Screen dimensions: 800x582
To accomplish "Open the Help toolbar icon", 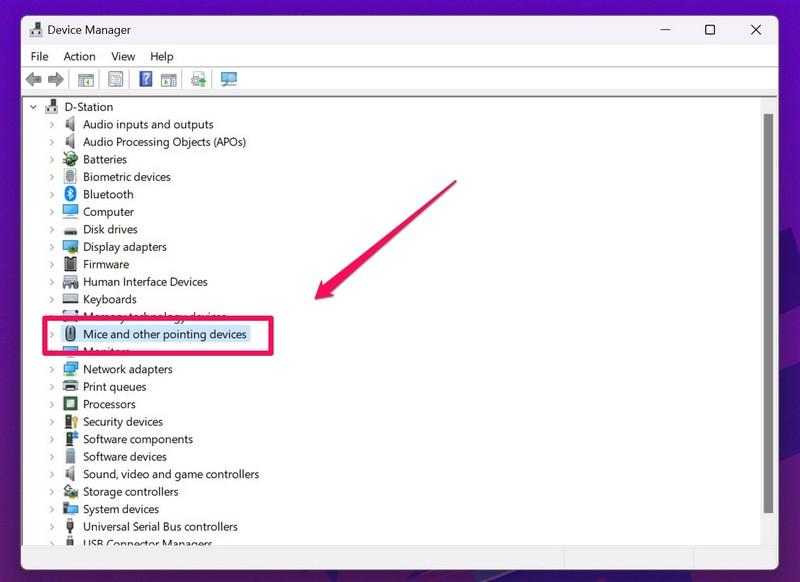I will coord(146,80).
